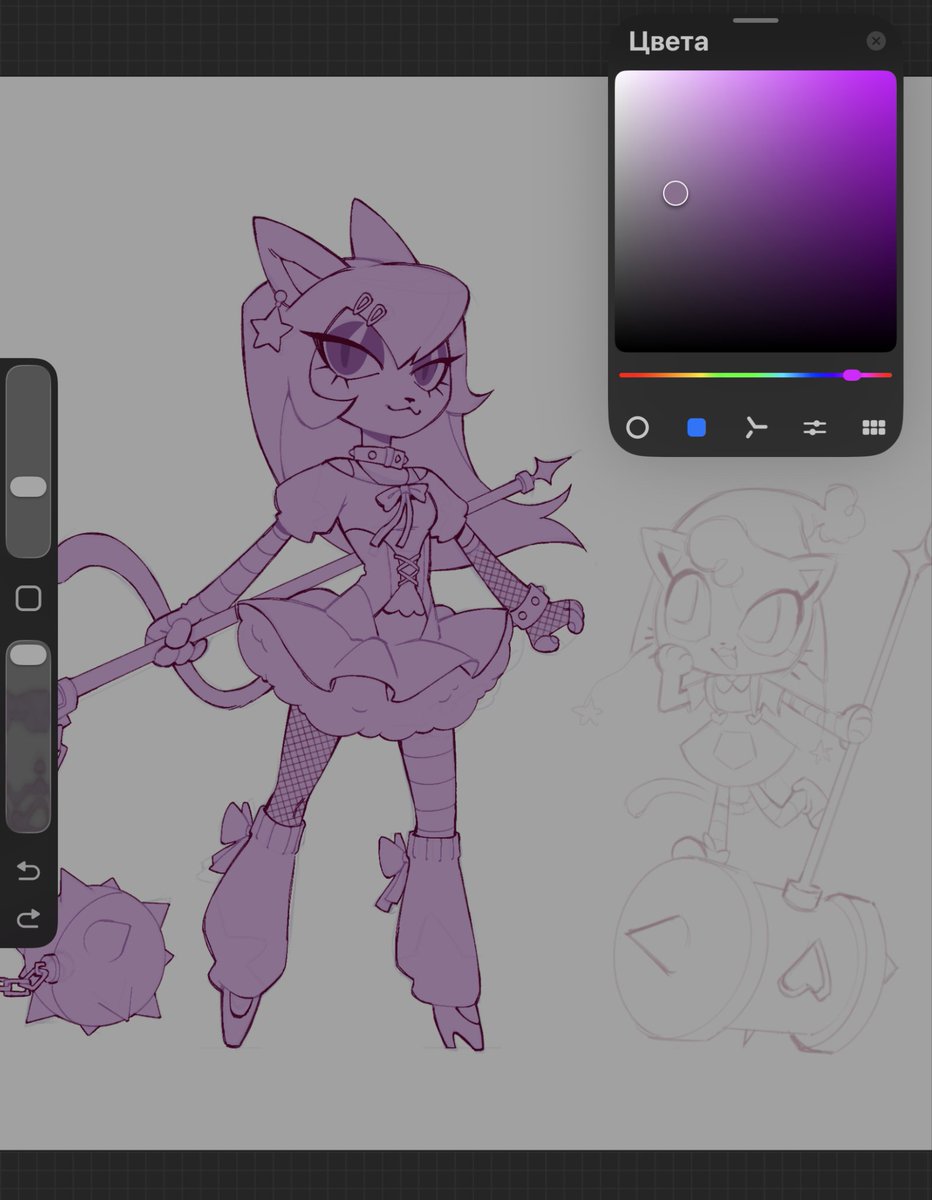Screen dimensions: 932x1200
Task: Click the Цвета panel drag handle
Action: pos(755,20)
